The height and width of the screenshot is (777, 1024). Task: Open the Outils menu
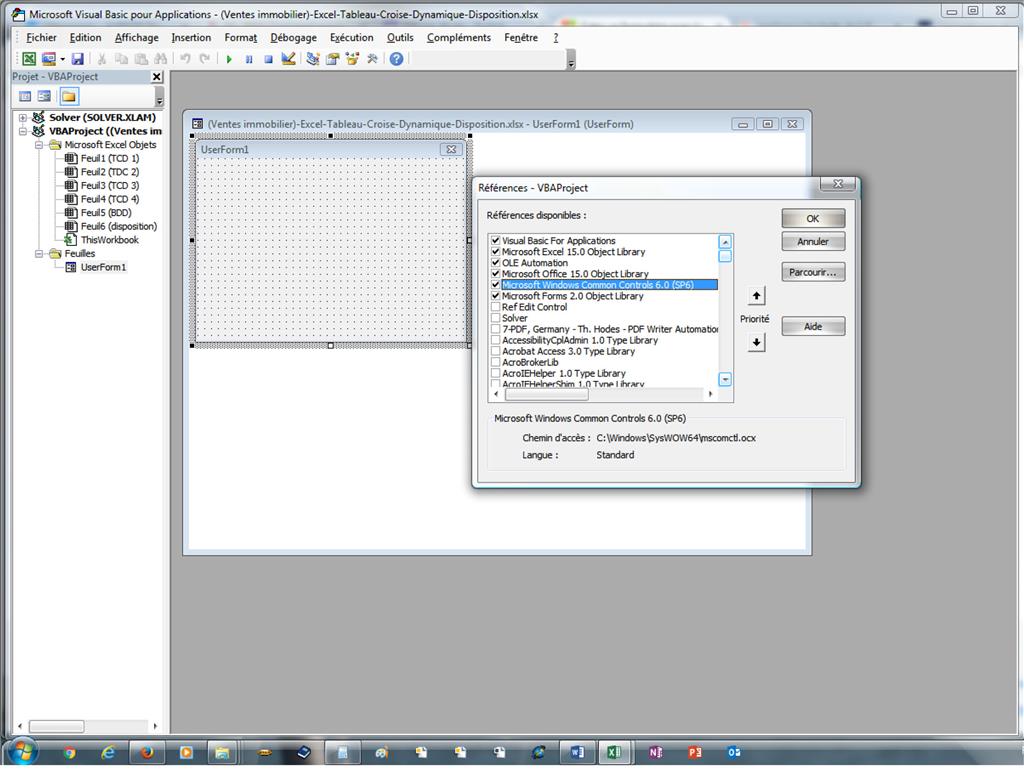coord(400,37)
